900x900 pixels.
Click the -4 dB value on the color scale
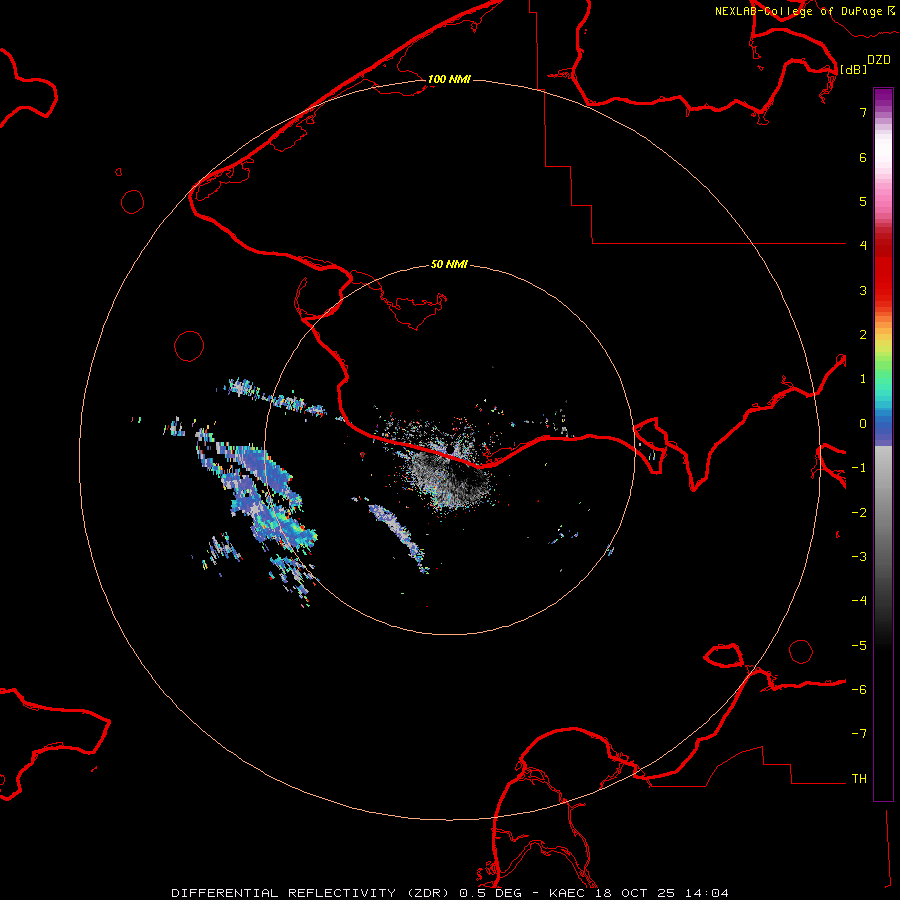coord(859,601)
